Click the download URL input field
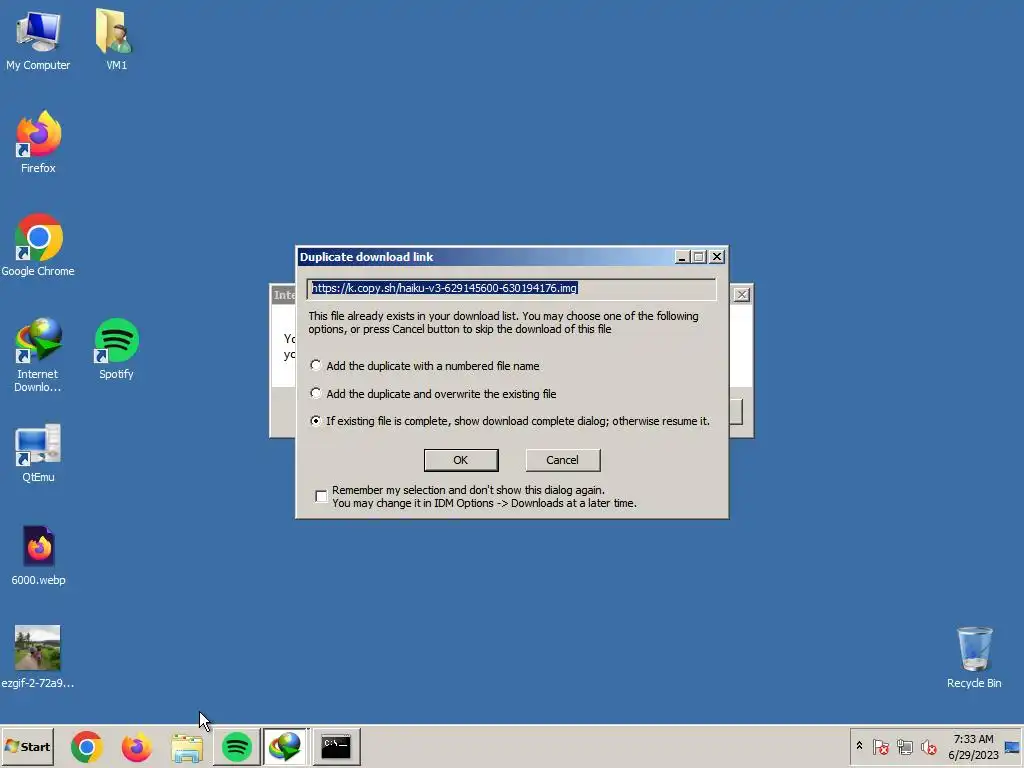 click(511, 289)
